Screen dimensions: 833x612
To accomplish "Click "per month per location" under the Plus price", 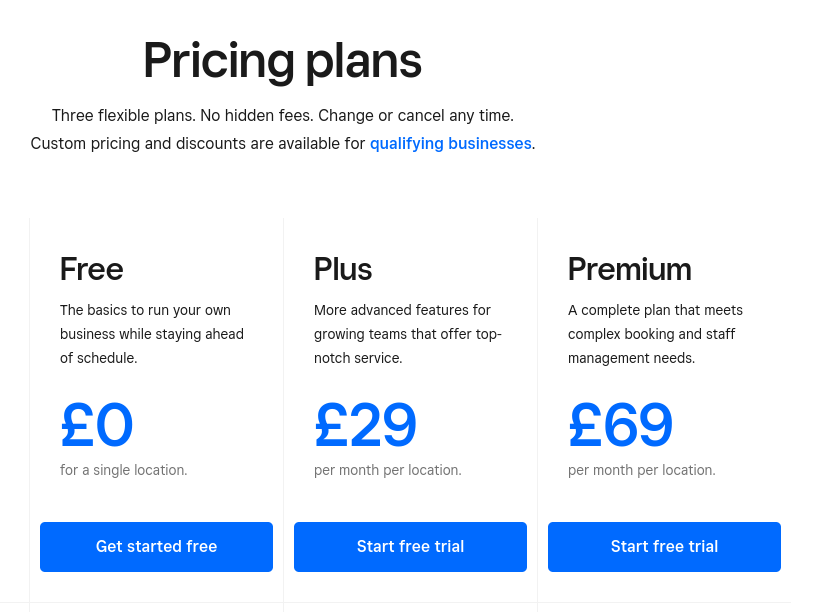I will (x=387, y=470).
